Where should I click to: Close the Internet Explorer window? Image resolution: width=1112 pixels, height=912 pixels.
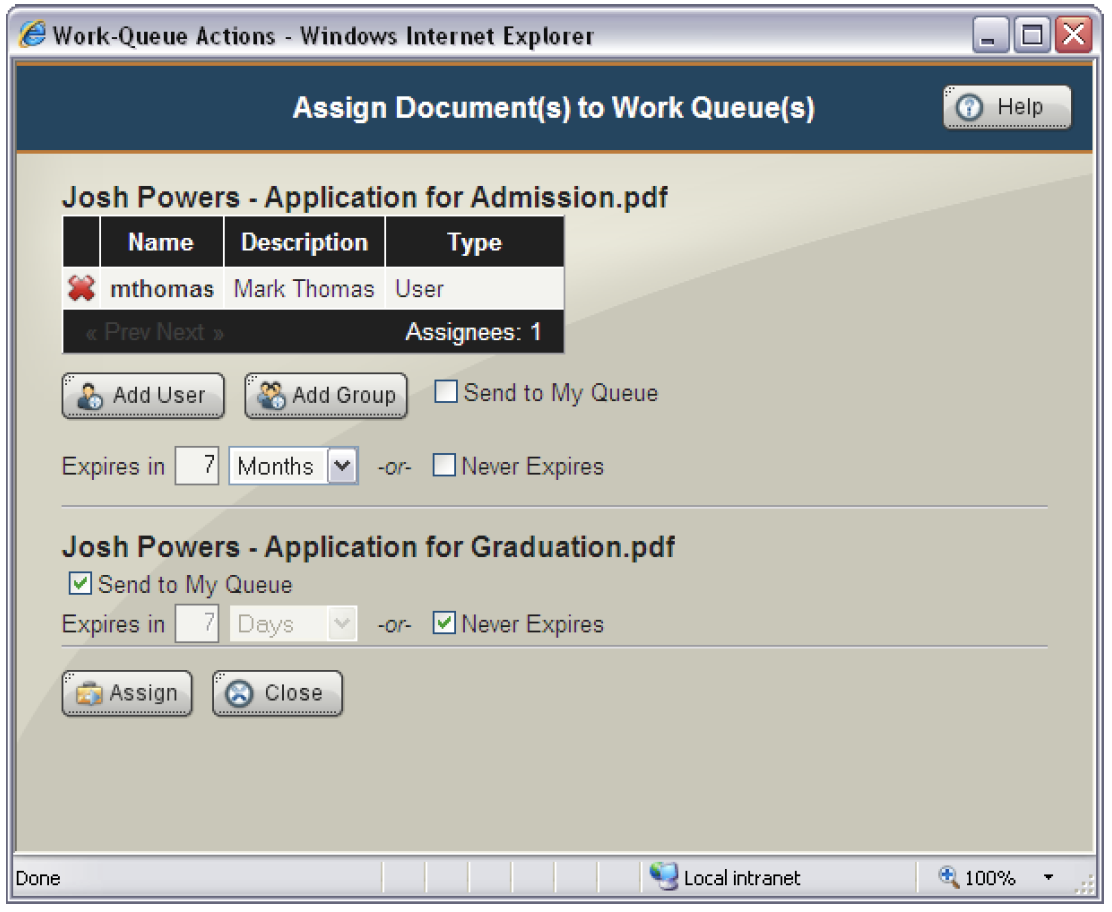coord(1074,34)
